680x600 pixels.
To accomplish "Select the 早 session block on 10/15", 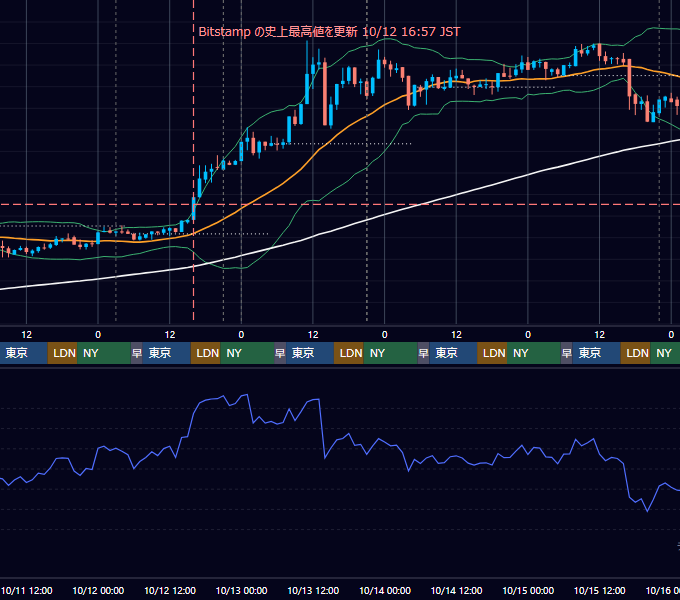I will coord(566,353).
